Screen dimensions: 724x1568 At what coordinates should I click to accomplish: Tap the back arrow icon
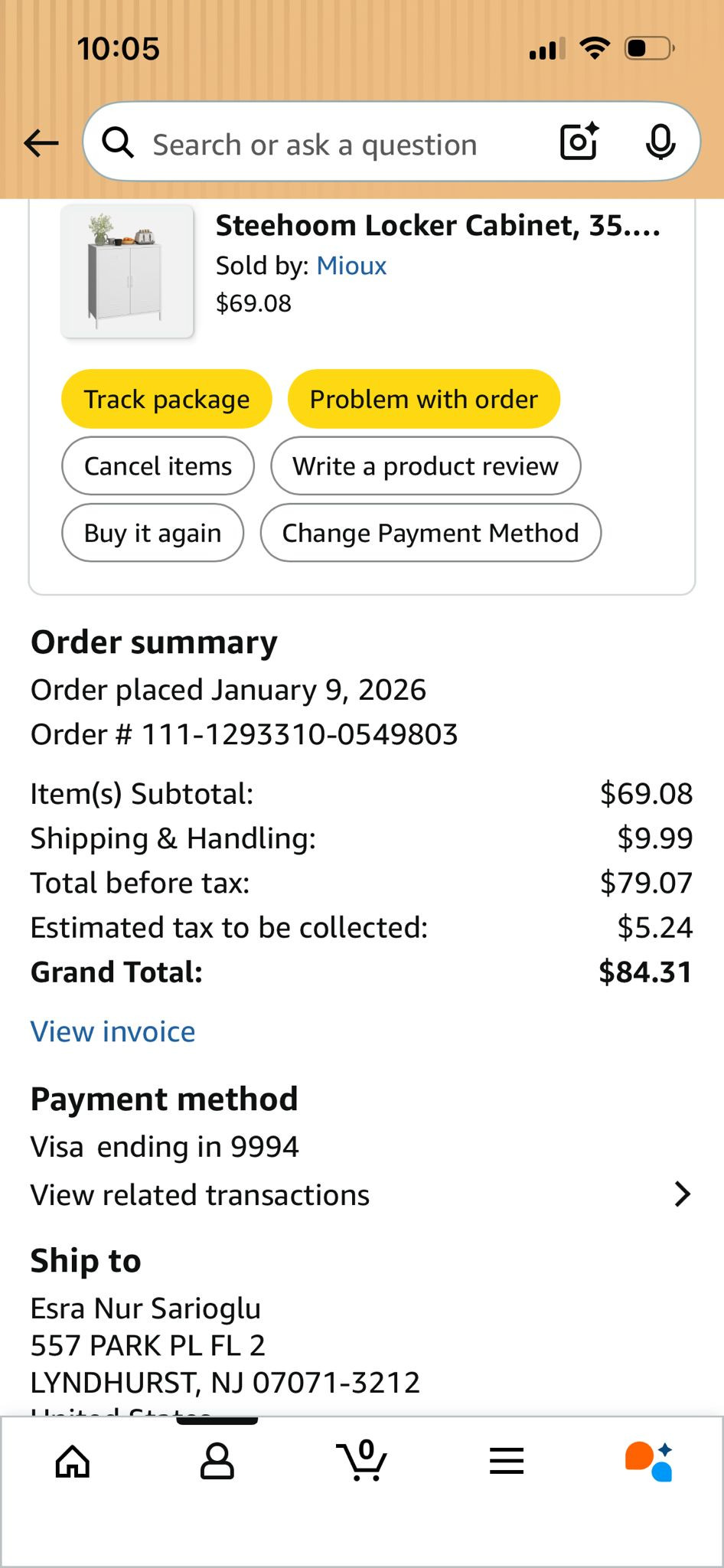point(41,142)
